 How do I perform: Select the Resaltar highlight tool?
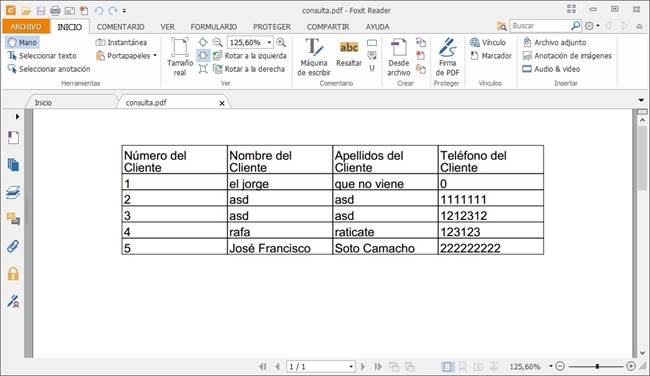(349, 54)
